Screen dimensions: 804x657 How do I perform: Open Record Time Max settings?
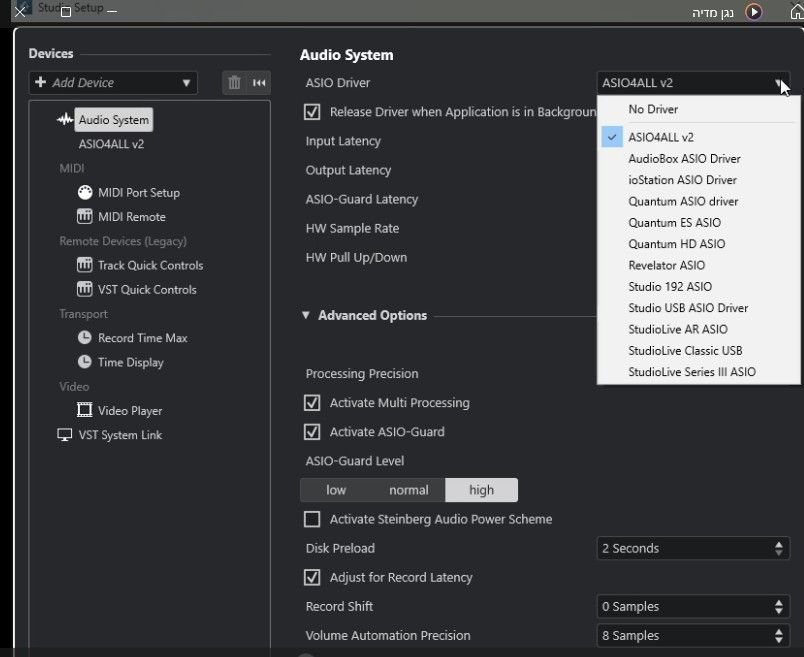143,338
